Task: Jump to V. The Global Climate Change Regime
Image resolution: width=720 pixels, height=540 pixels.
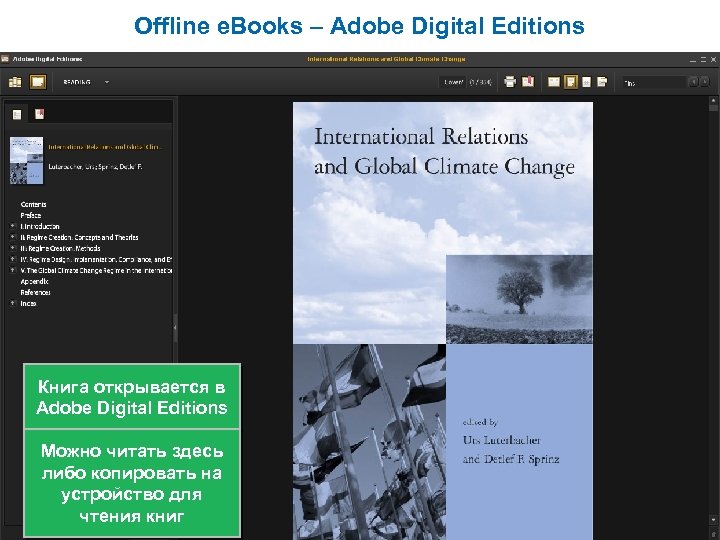Action: click(96, 270)
